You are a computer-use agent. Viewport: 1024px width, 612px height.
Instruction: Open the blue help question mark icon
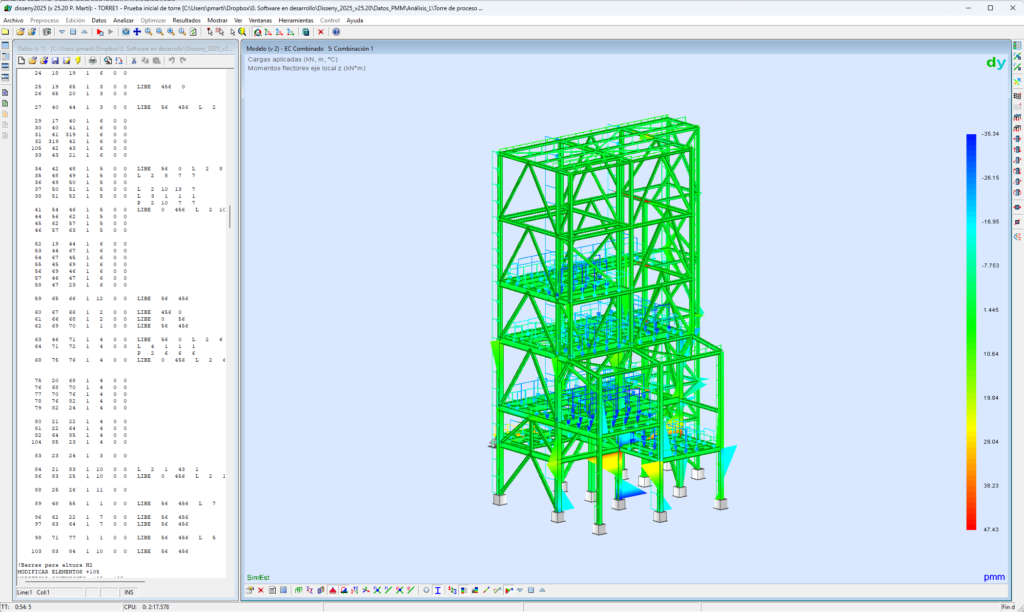click(x=336, y=32)
